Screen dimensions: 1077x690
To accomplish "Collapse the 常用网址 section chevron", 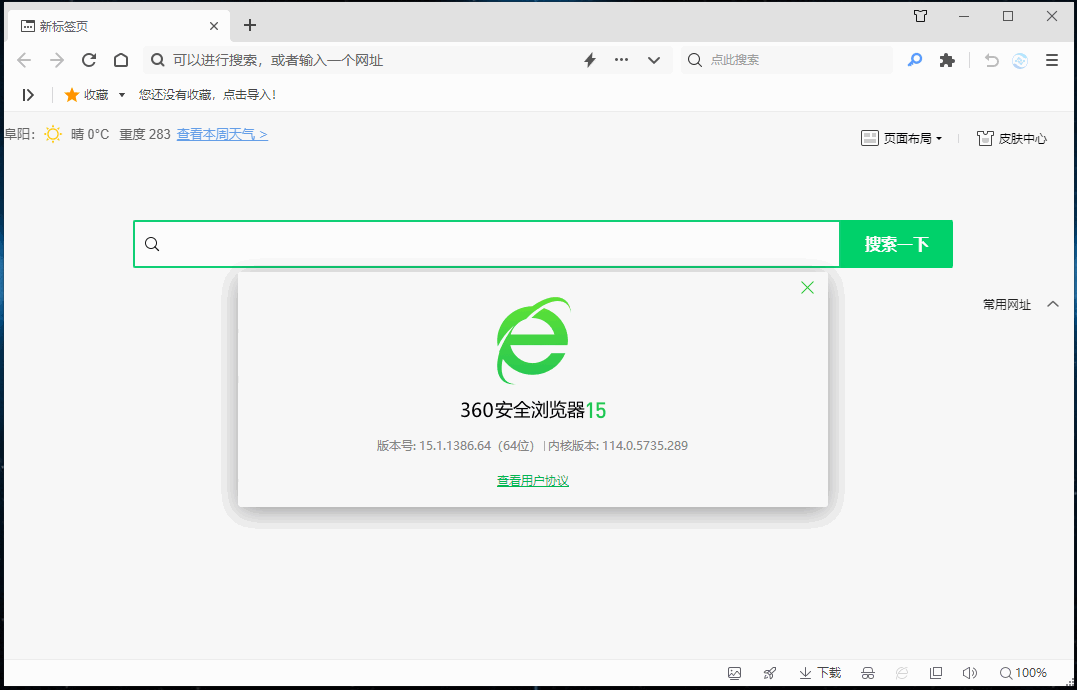I will click(1052, 304).
